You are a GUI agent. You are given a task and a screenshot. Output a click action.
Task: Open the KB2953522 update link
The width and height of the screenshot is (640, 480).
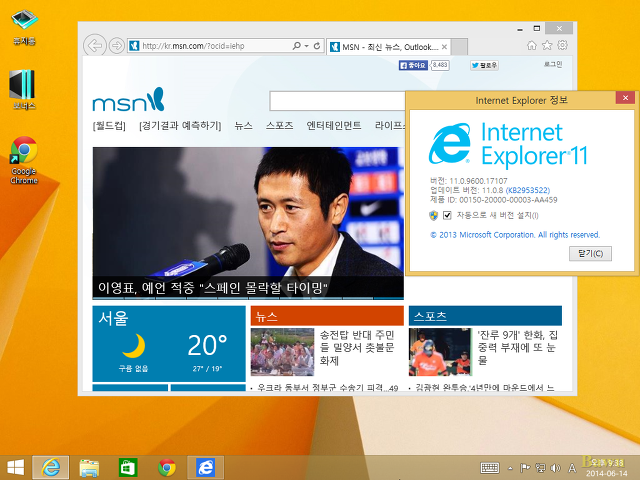528,190
